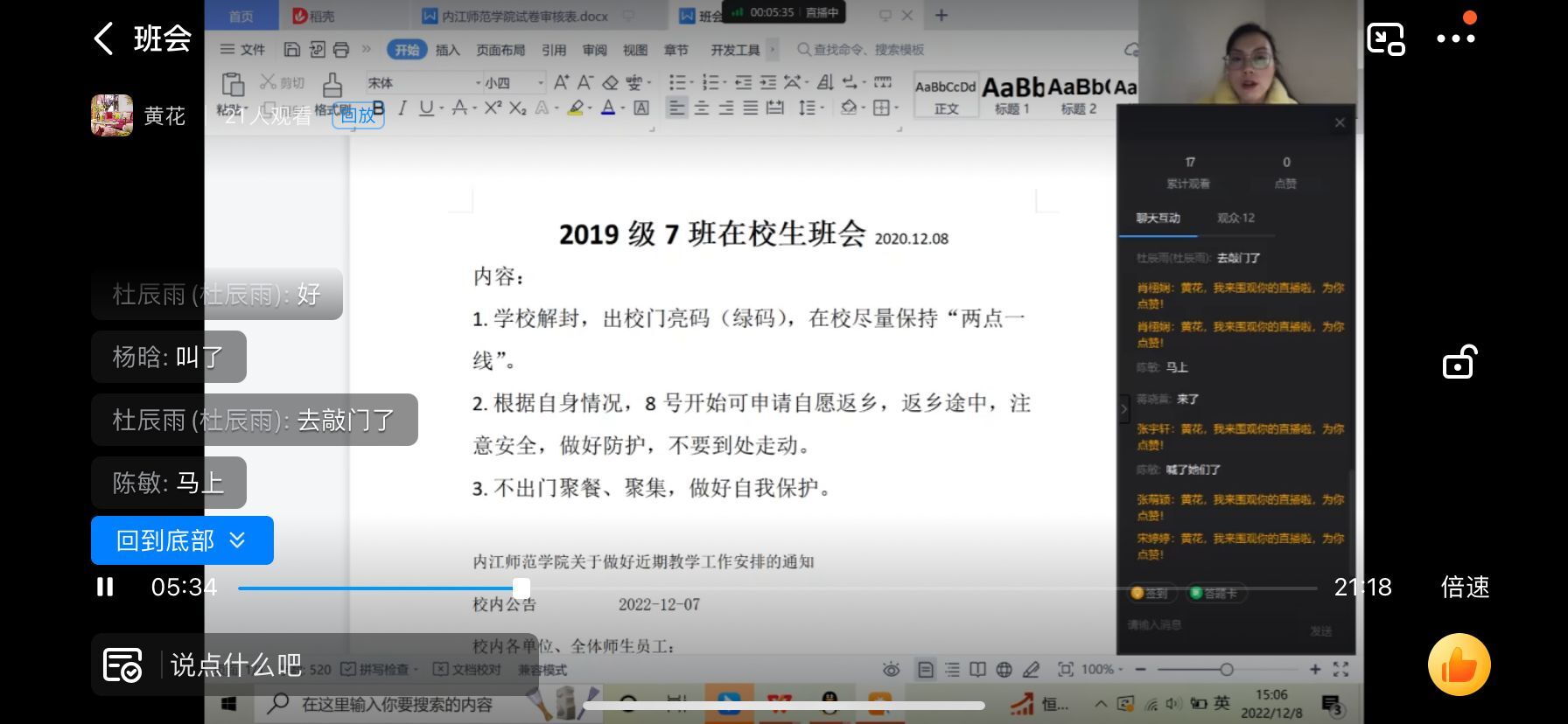Switch to the 观众 12 tab
1568x724 pixels.
(x=1235, y=218)
